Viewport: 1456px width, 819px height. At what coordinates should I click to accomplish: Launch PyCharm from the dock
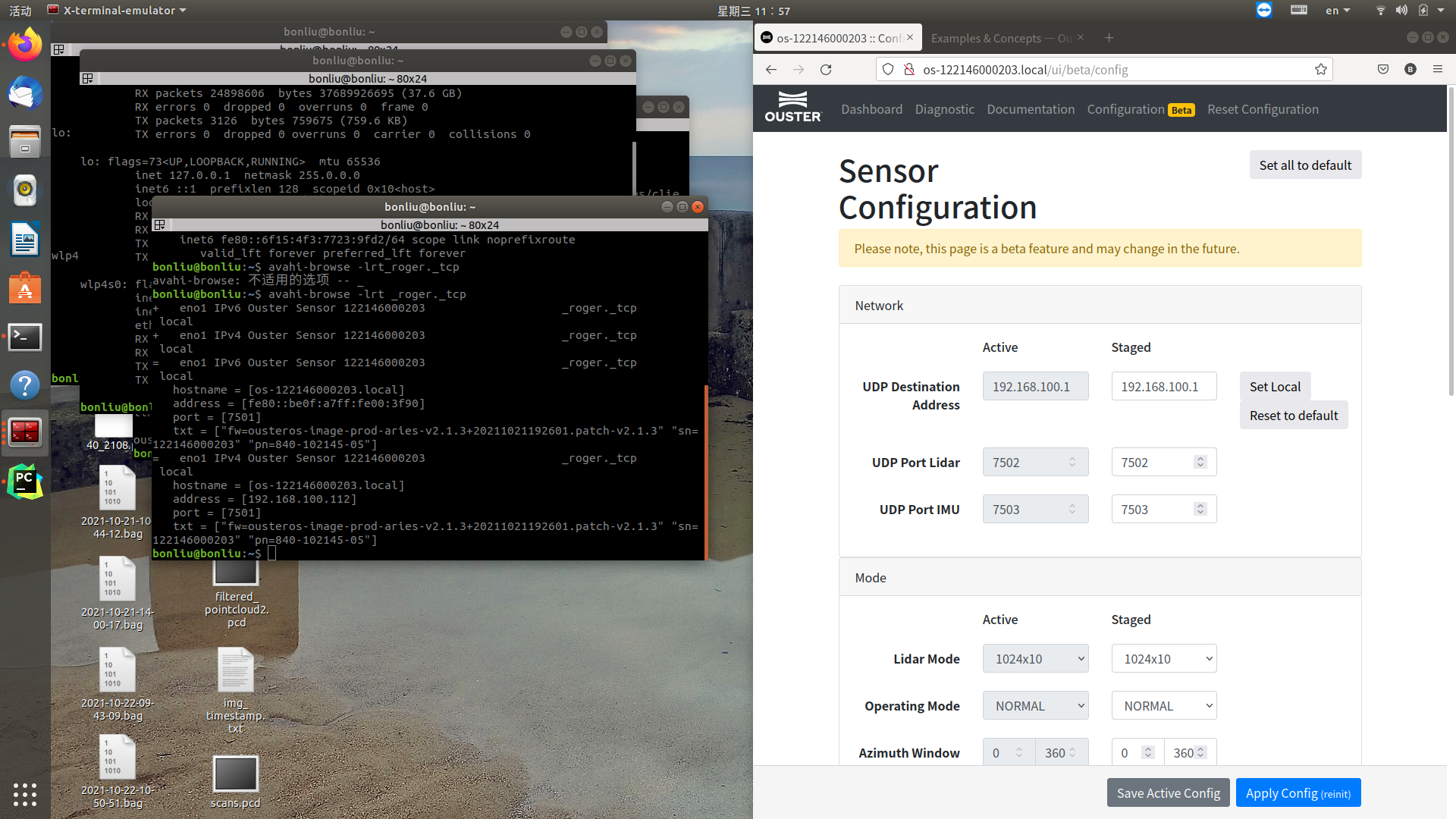point(25,481)
